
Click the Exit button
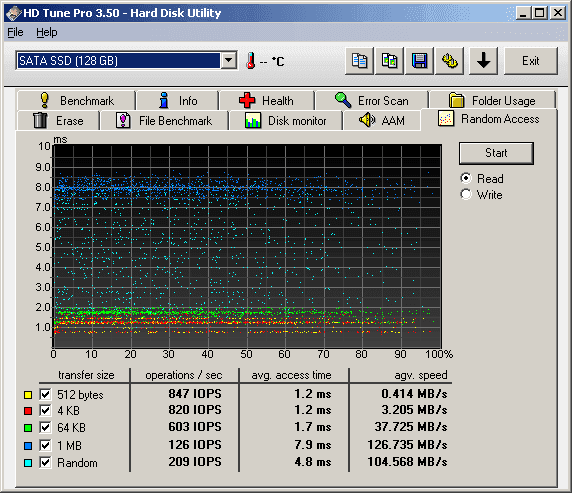pyautogui.click(x=531, y=61)
